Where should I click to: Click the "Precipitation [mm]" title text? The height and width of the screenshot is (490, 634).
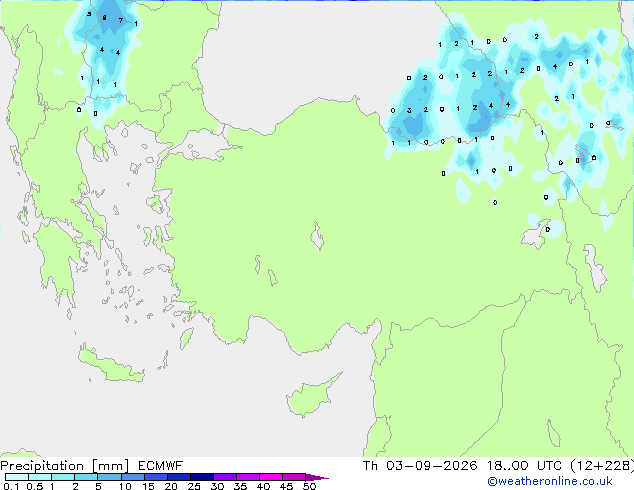click(x=64, y=466)
